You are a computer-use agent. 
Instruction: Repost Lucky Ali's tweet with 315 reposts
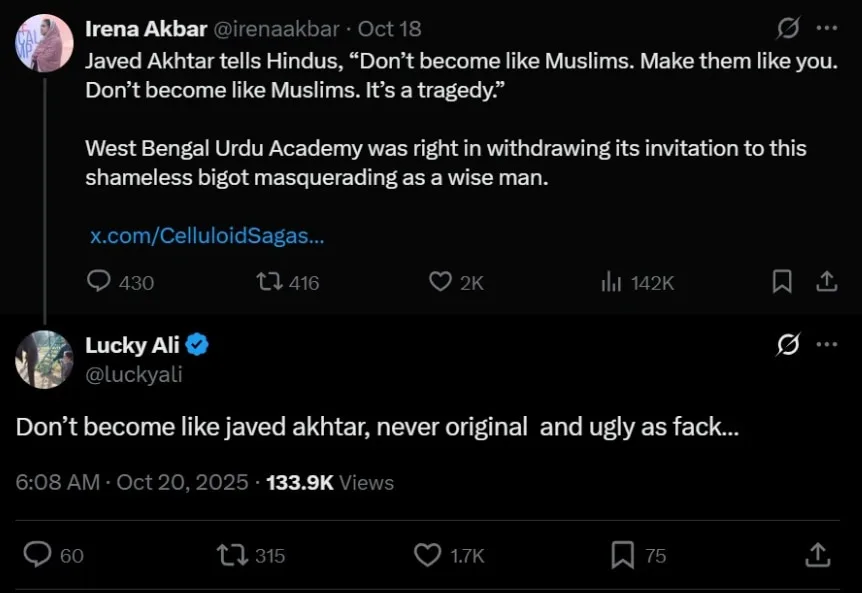[x=232, y=554]
